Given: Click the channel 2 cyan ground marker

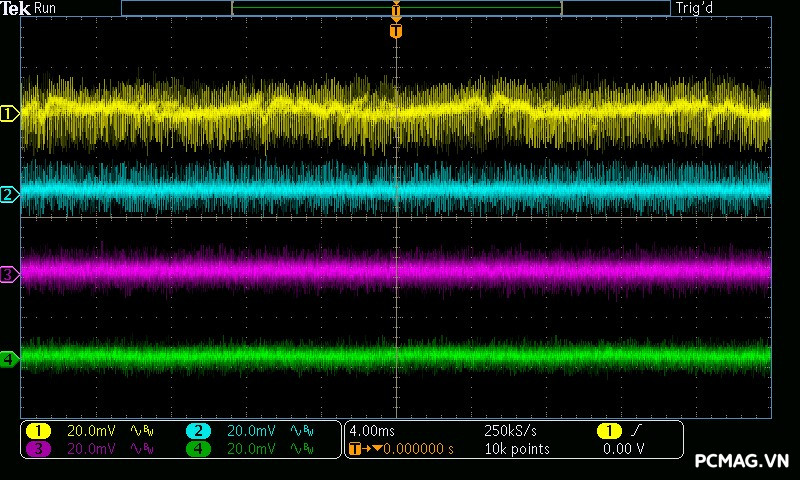Looking at the screenshot, I should coord(9,194).
